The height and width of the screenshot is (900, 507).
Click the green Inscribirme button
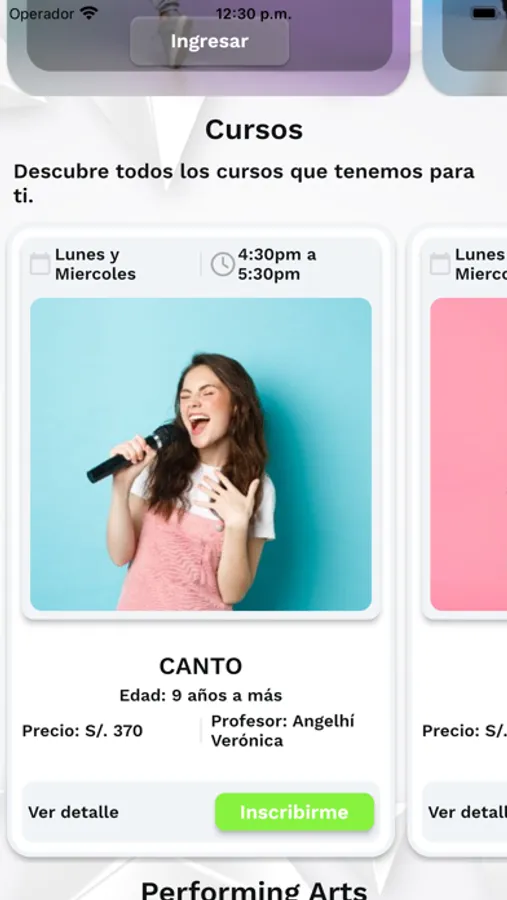point(295,812)
